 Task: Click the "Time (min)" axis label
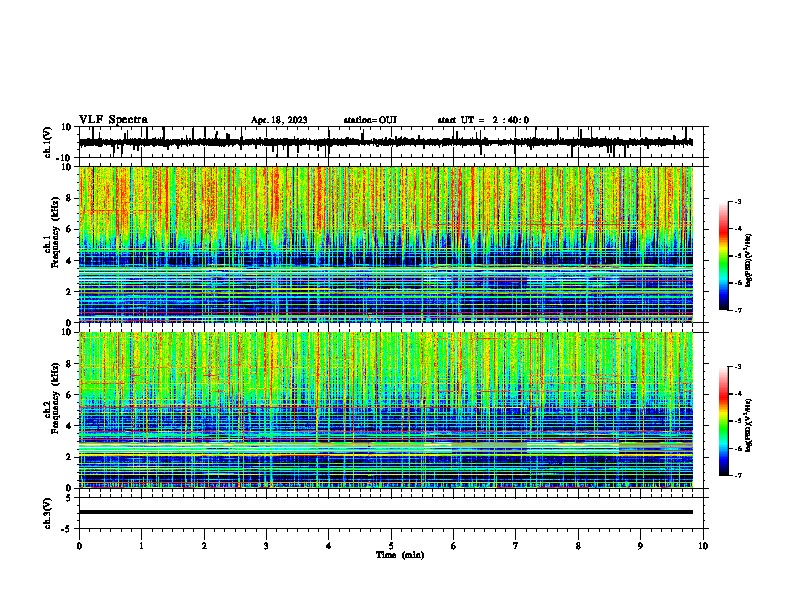[400, 555]
